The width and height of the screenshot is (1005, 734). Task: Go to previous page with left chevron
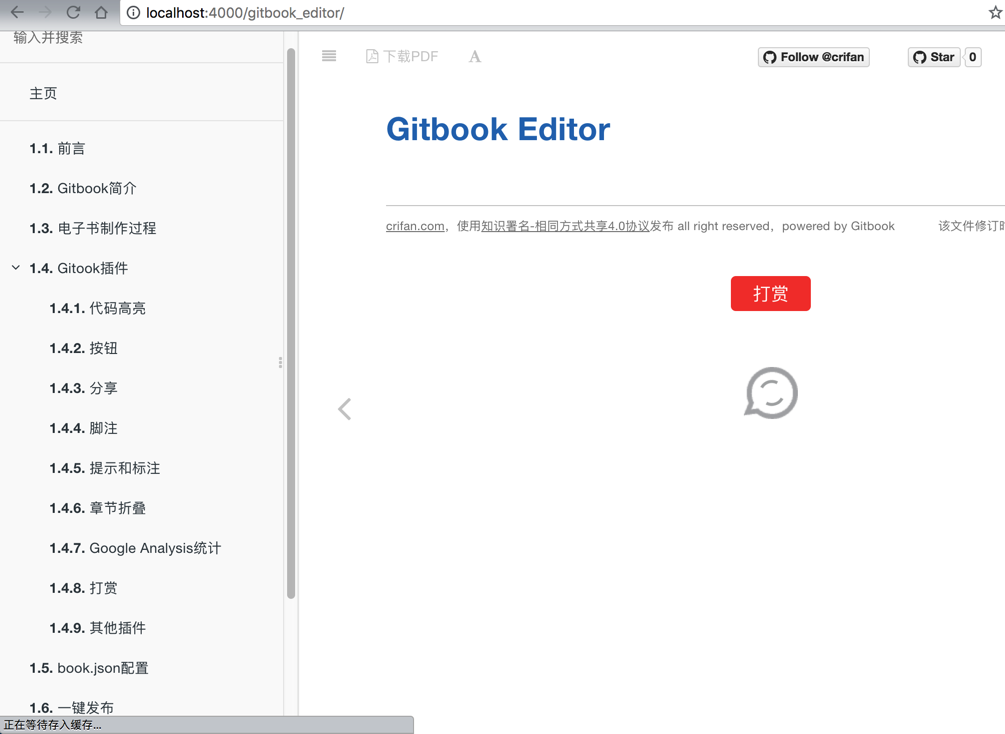pos(345,409)
